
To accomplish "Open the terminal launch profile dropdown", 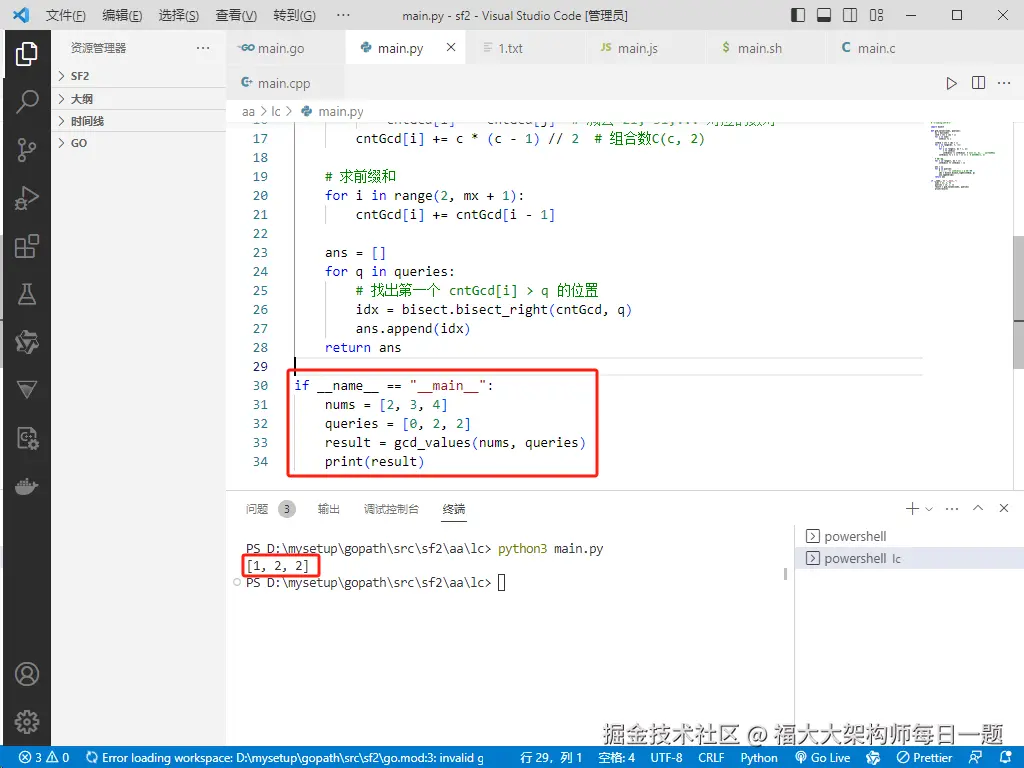I will tap(929, 509).
